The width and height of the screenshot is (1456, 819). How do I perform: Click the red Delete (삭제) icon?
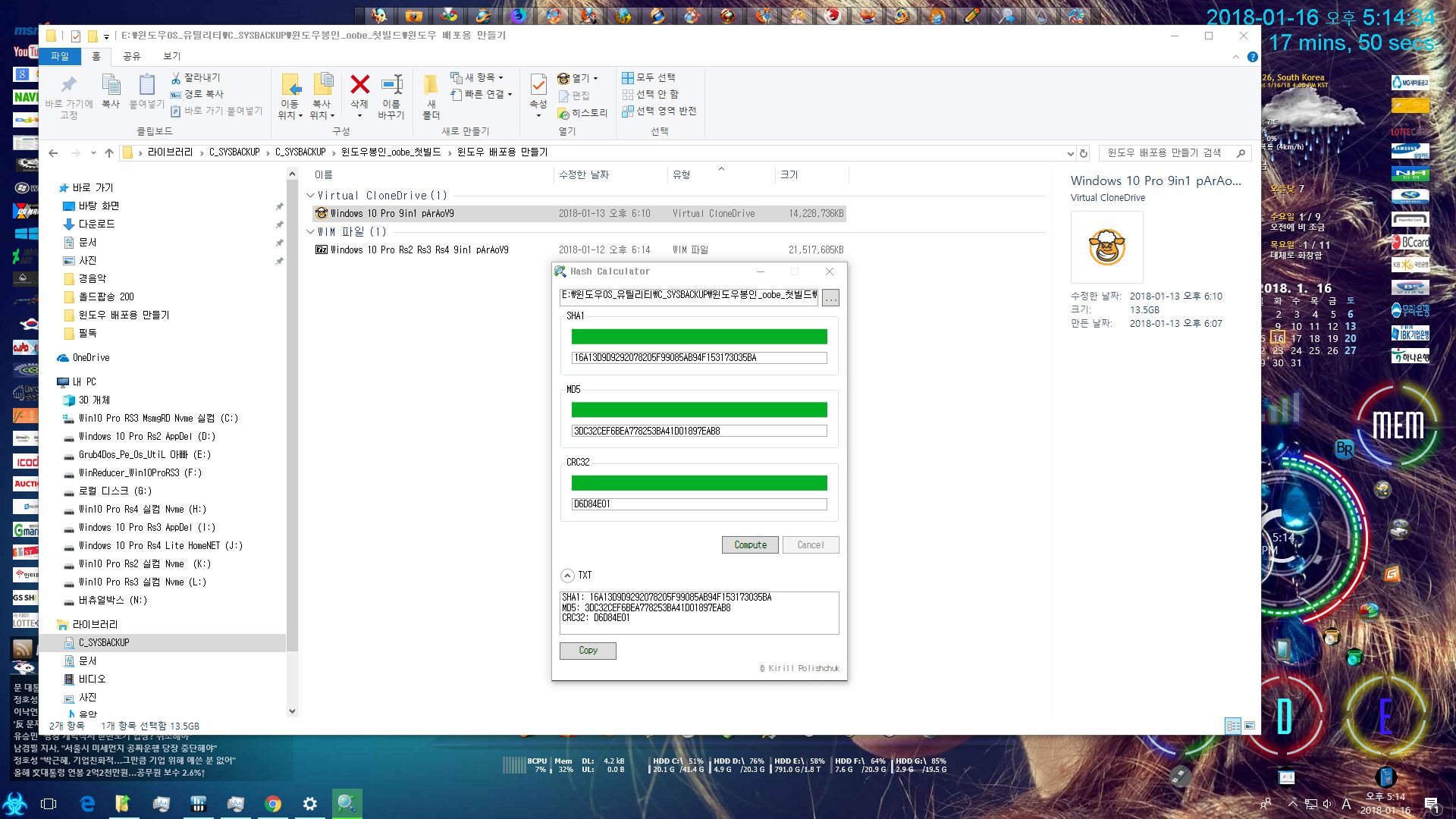359,84
